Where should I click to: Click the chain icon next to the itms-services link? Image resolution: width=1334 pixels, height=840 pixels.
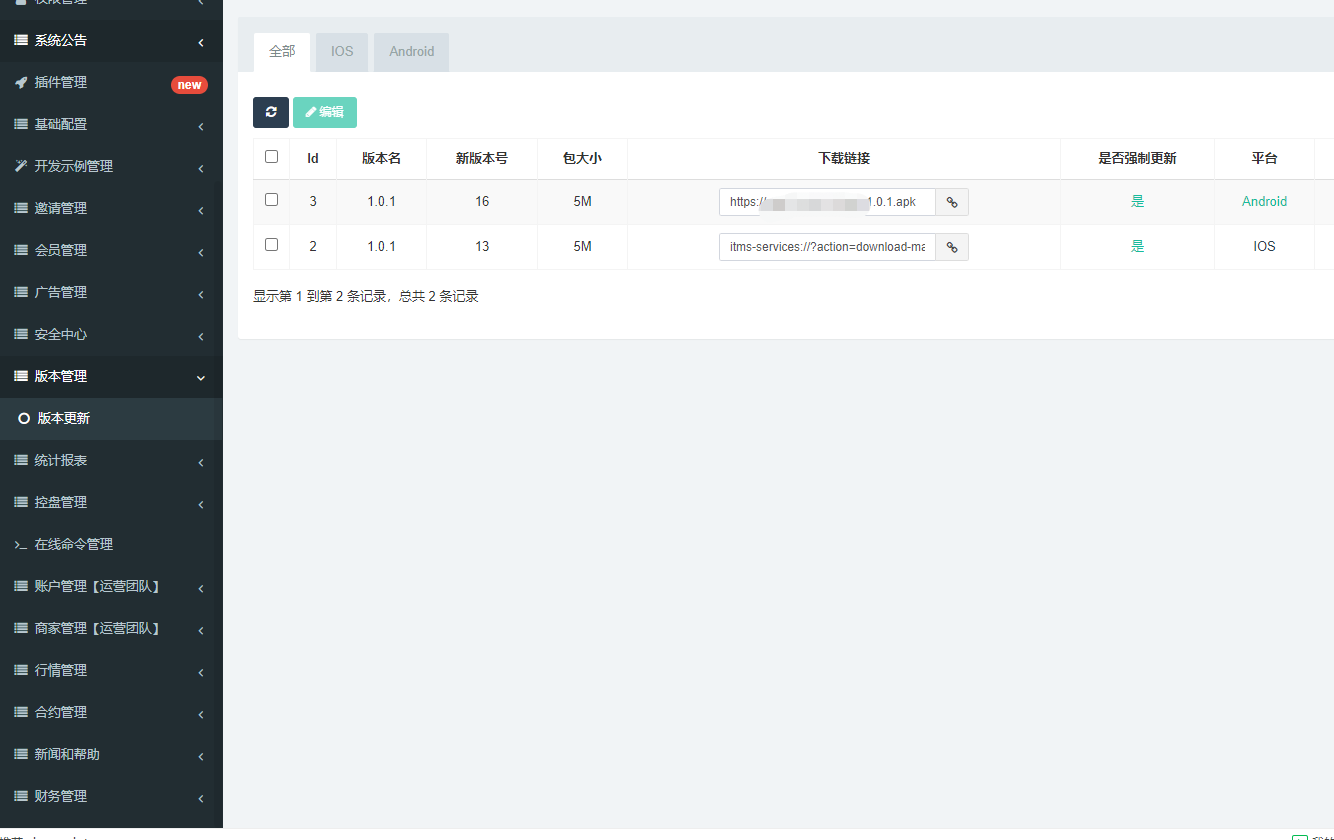951,246
